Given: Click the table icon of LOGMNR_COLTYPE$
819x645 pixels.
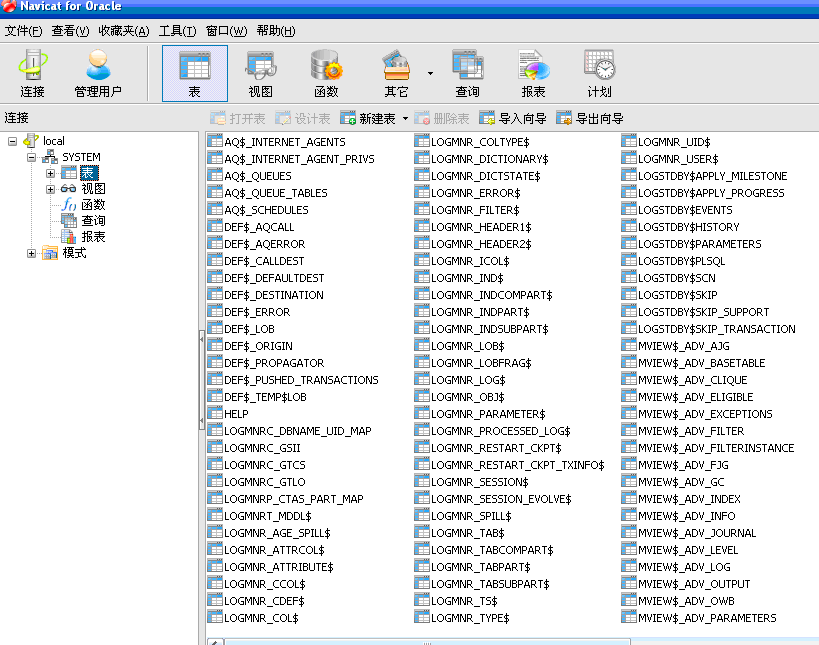Looking at the screenshot, I should pos(422,142).
